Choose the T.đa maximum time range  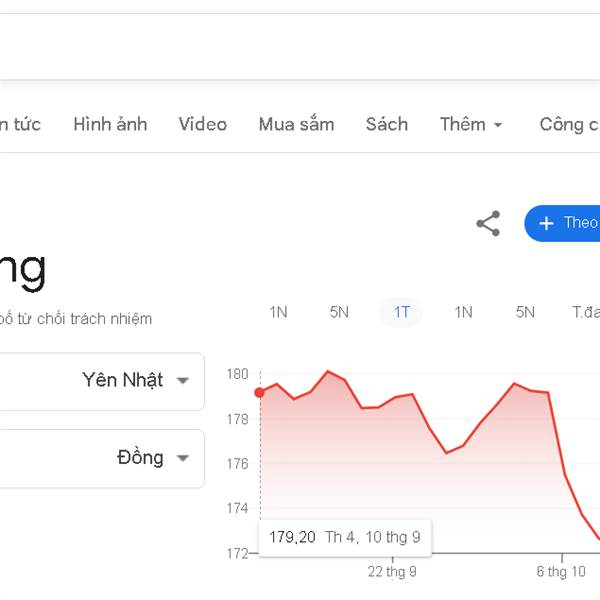click(585, 312)
